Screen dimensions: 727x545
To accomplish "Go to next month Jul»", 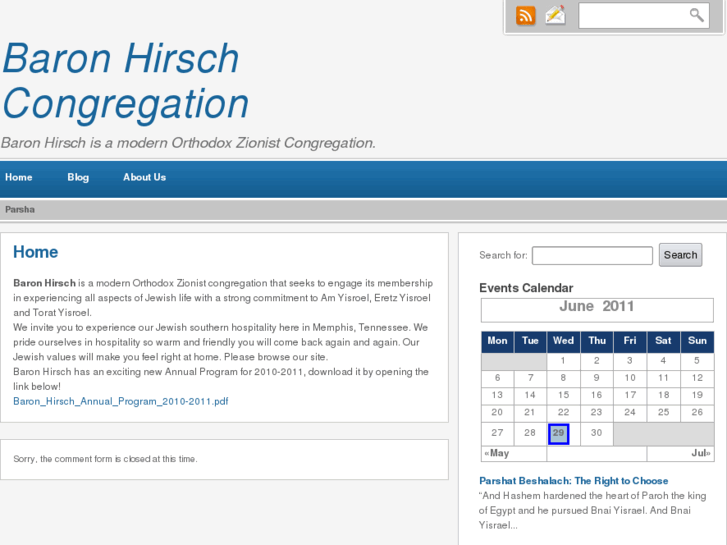I will coord(701,453).
